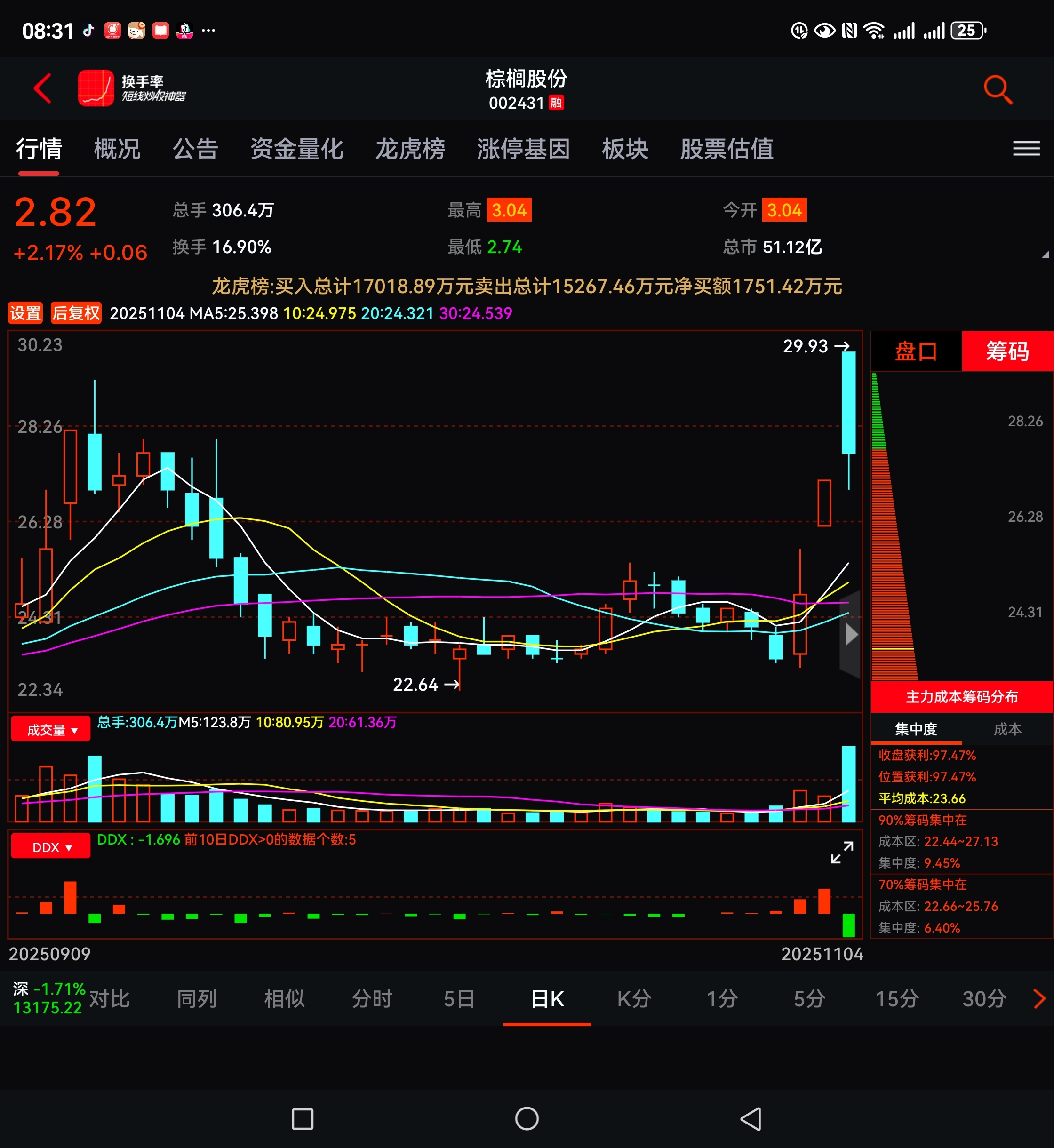The height and width of the screenshot is (1148, 1054).
Task: Tap the red back arrow
Action: click(42, 88)
